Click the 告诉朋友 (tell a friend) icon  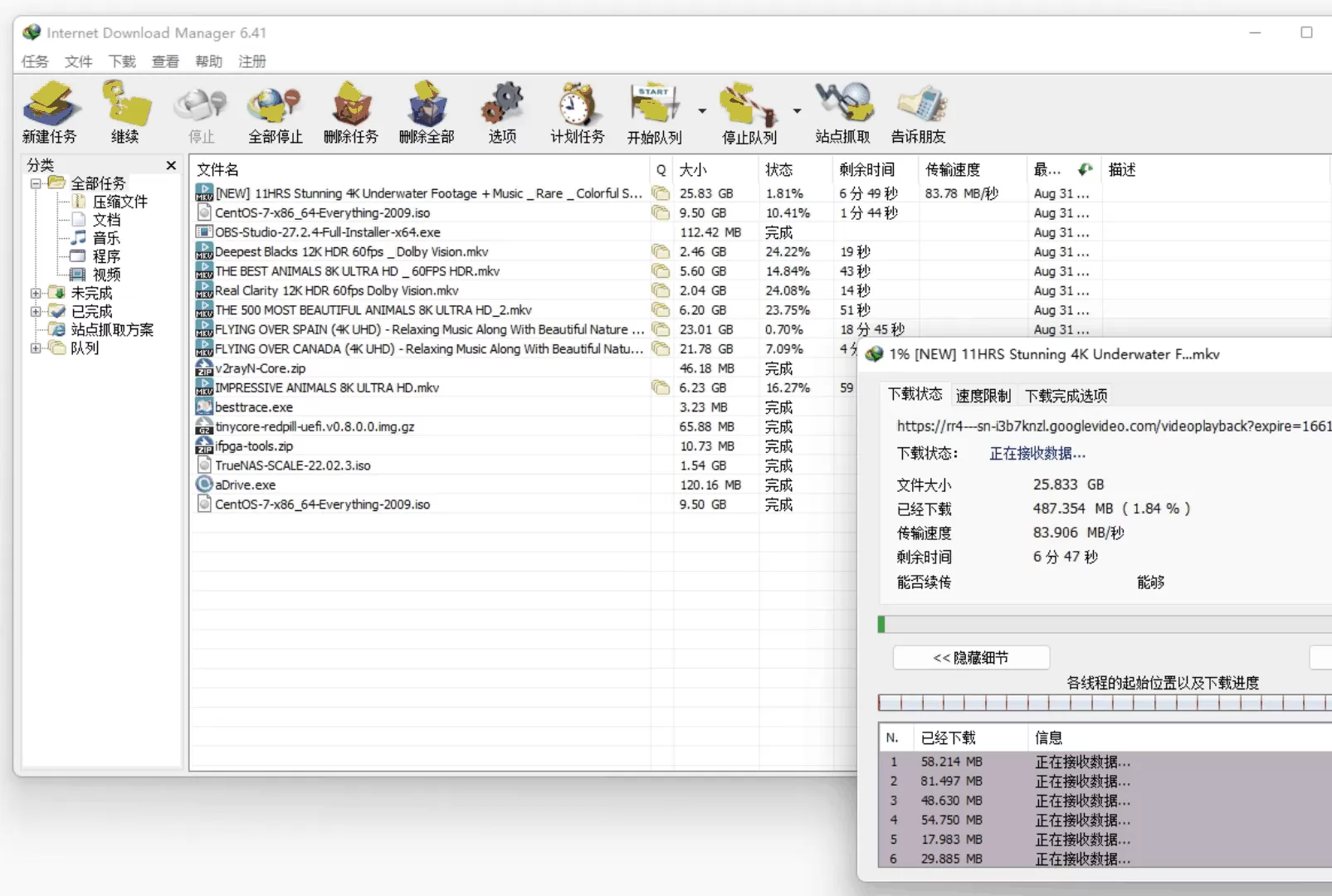coord(919,112)
